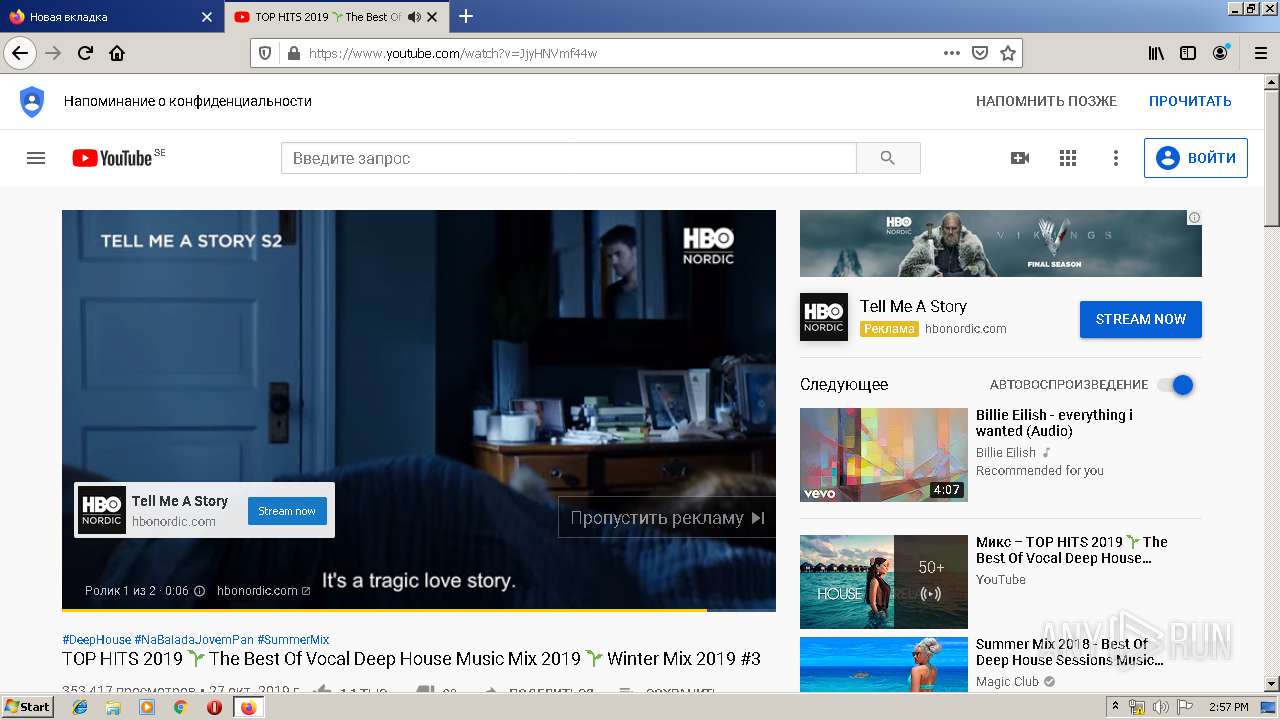Viewport: 1280px width, 720px height.
Task: Open page actions three-dots menu
Action: coord(951,53)
